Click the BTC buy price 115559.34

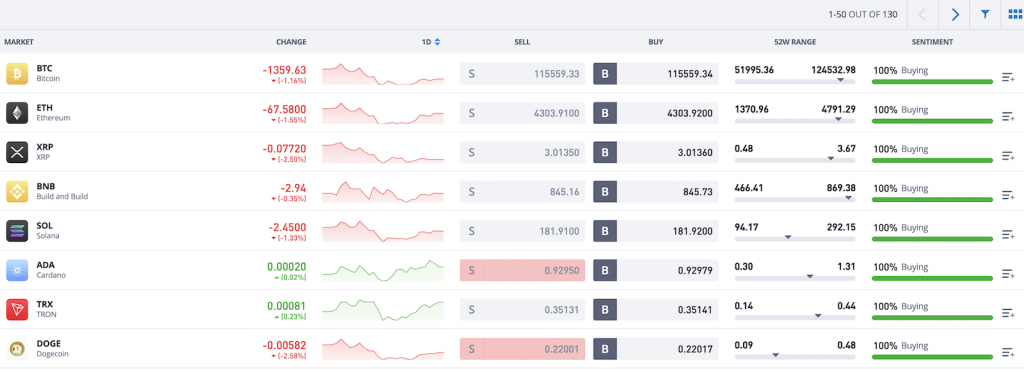[656, 74]
